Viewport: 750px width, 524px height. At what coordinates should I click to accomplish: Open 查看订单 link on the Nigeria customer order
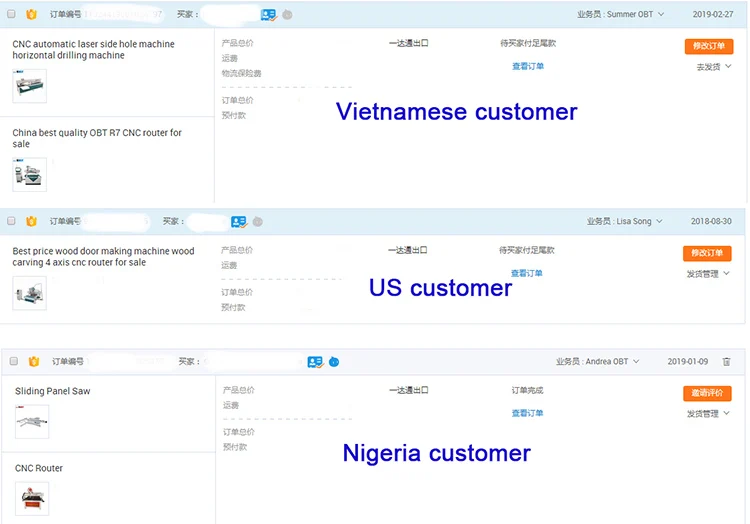point(527,413)
